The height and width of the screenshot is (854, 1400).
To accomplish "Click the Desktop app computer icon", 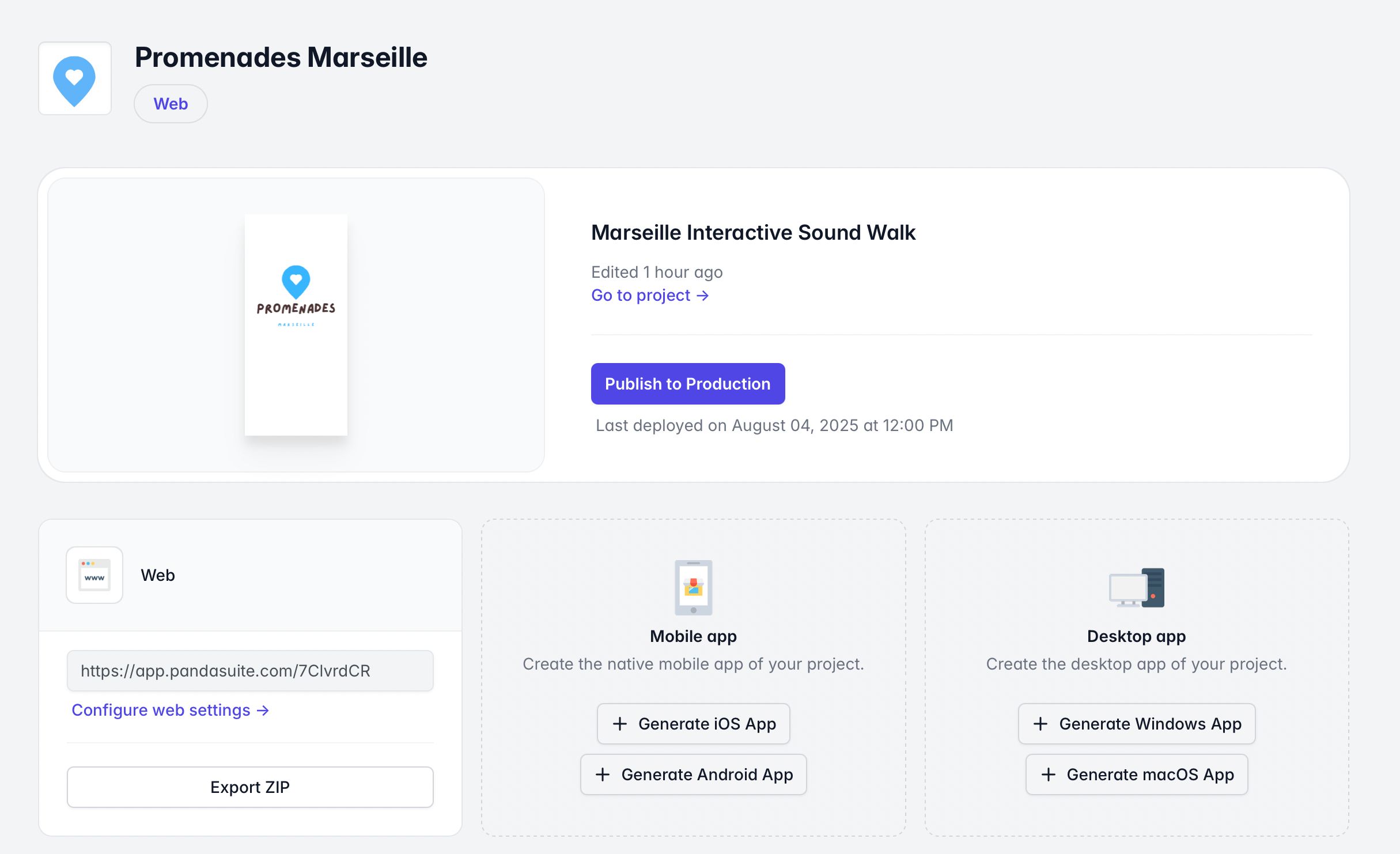I will (x=1136, y=588).
